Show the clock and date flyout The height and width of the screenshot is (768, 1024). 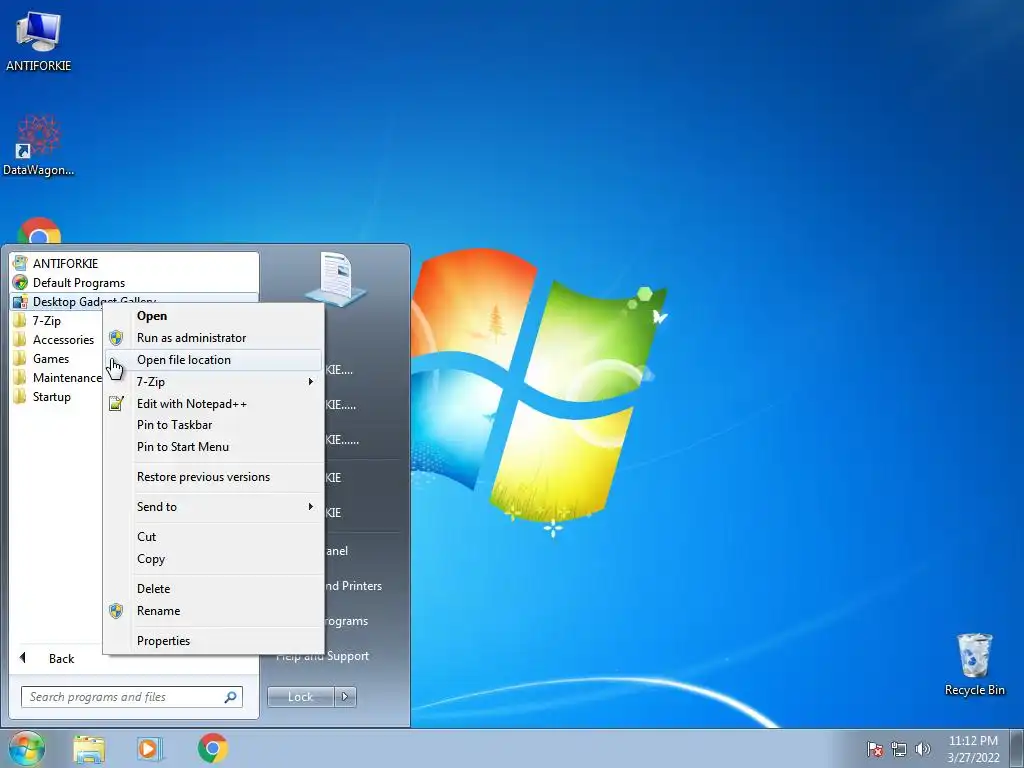pyautogui.click(x=973, y=749)
